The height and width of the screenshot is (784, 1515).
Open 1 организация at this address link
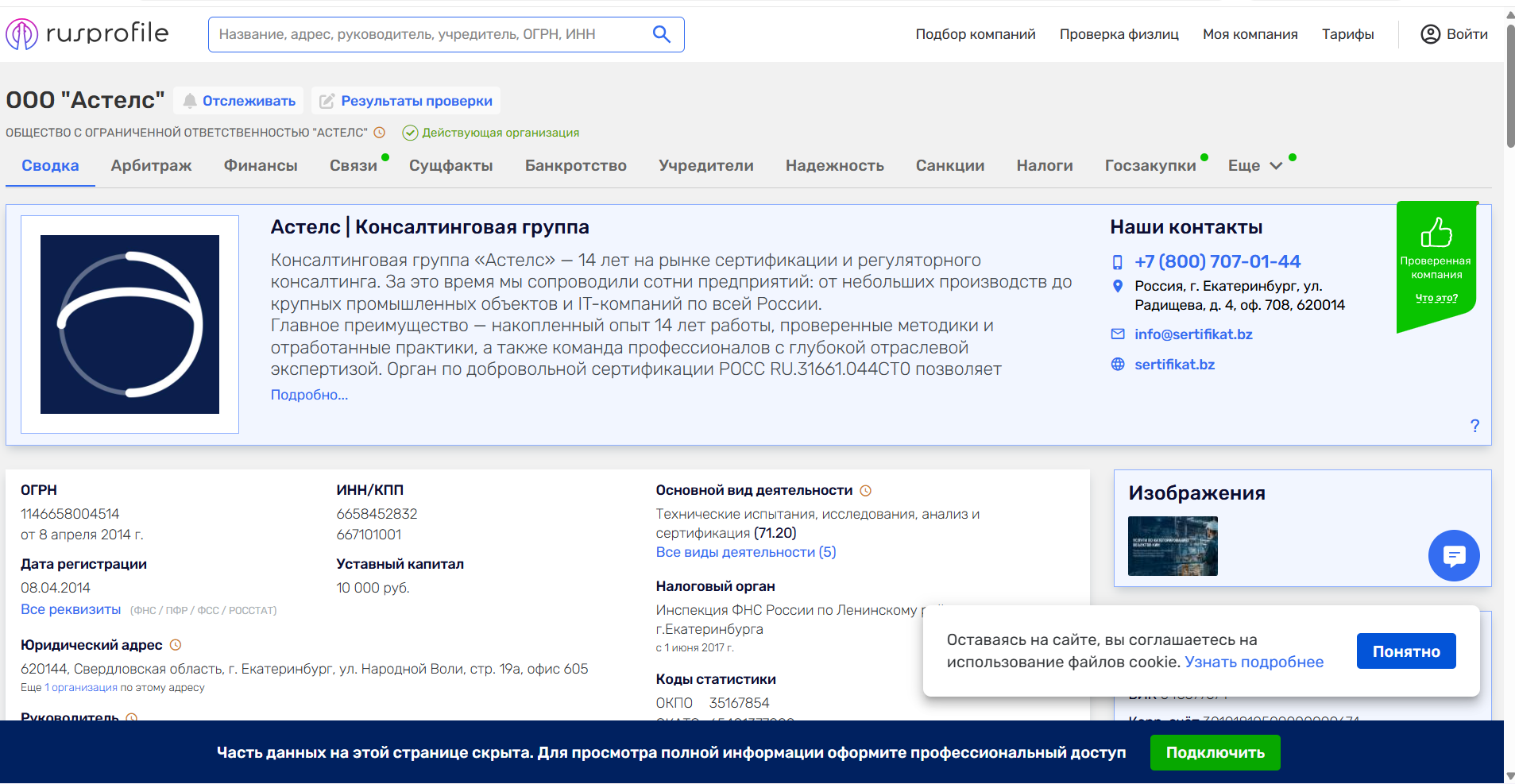point(81,688)
